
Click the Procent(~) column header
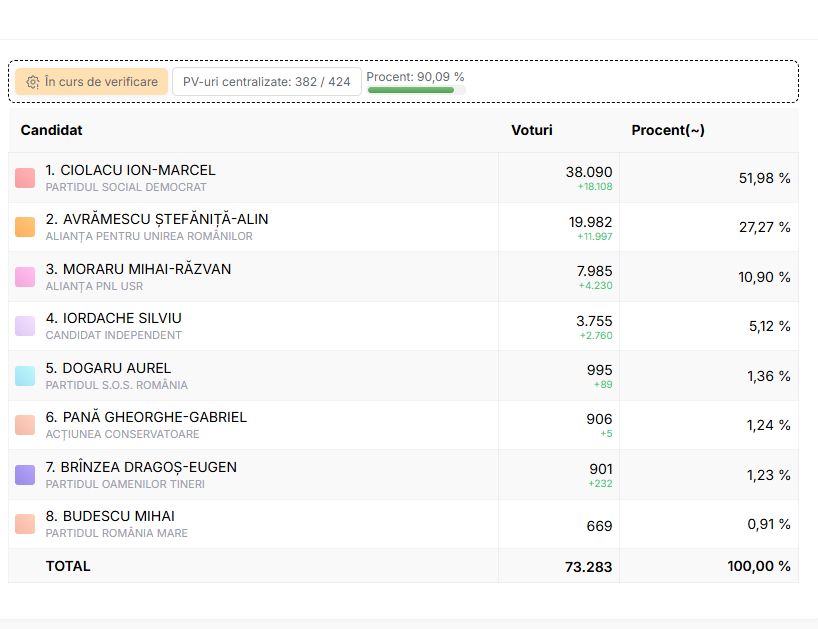(x=667, y=130)
